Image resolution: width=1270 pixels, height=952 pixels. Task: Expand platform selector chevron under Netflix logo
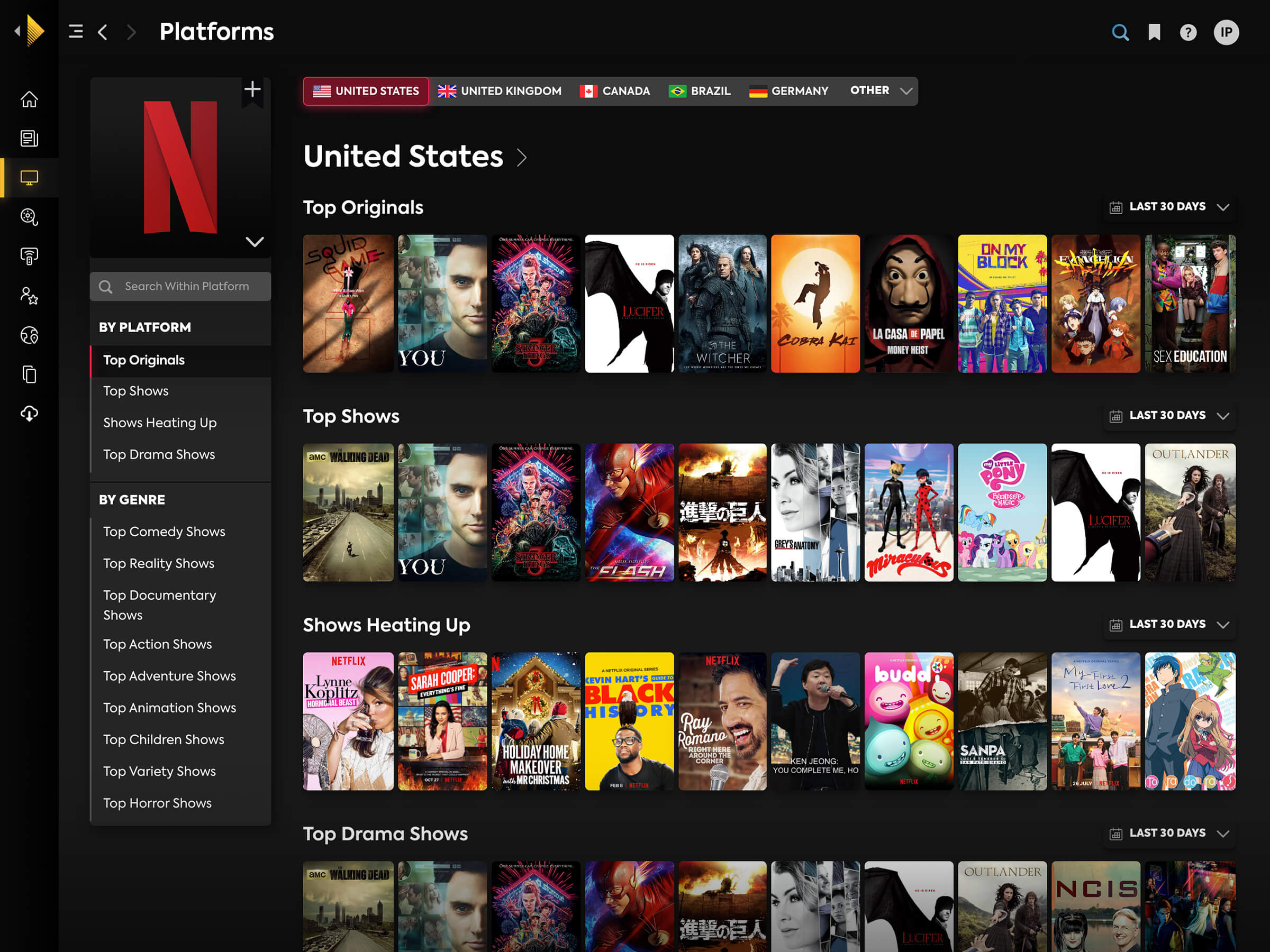click(x=255, y=241)
